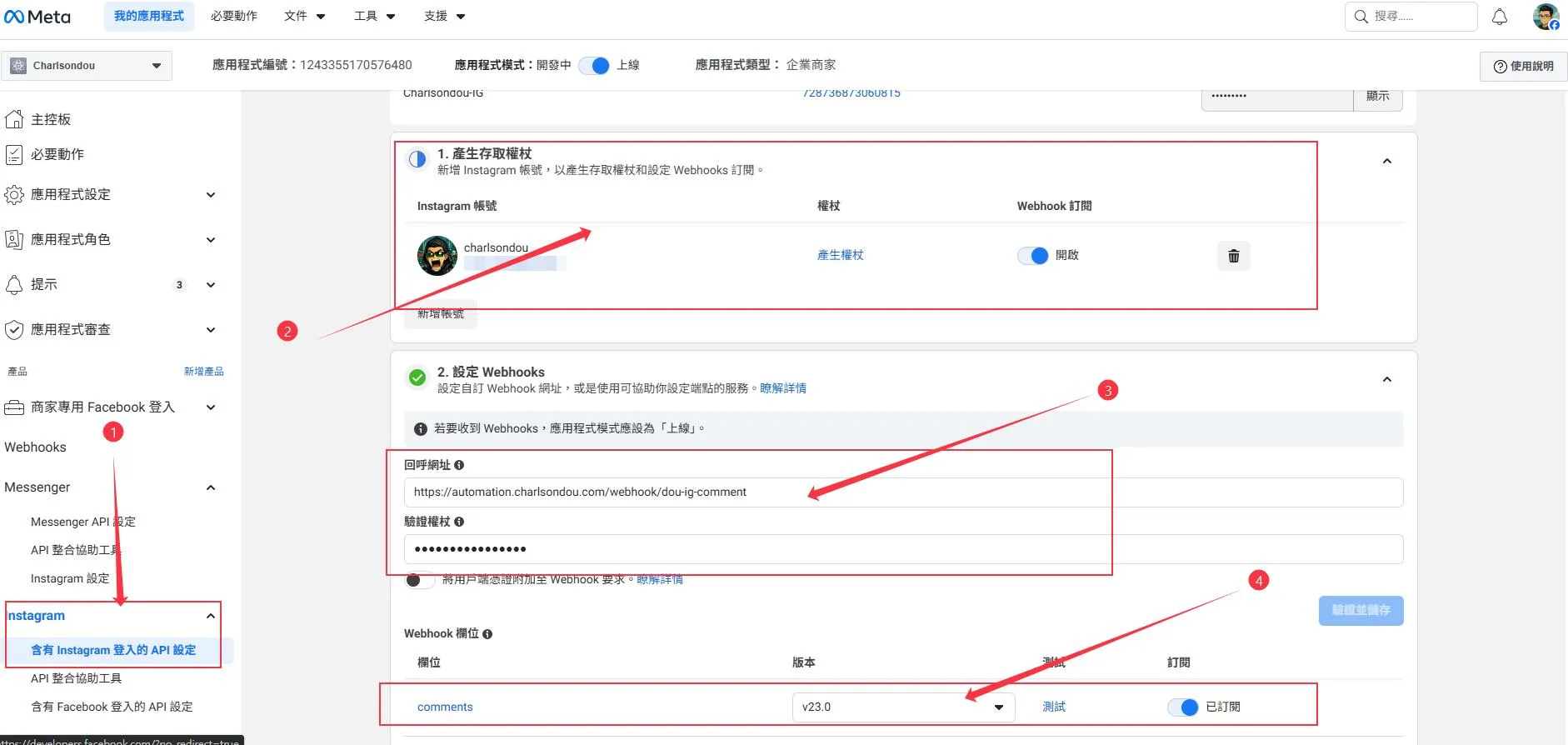Click the 新增帳號 button
This screenshot has width=1568, height=745.
pyautogui.click(x=441, y=313)
